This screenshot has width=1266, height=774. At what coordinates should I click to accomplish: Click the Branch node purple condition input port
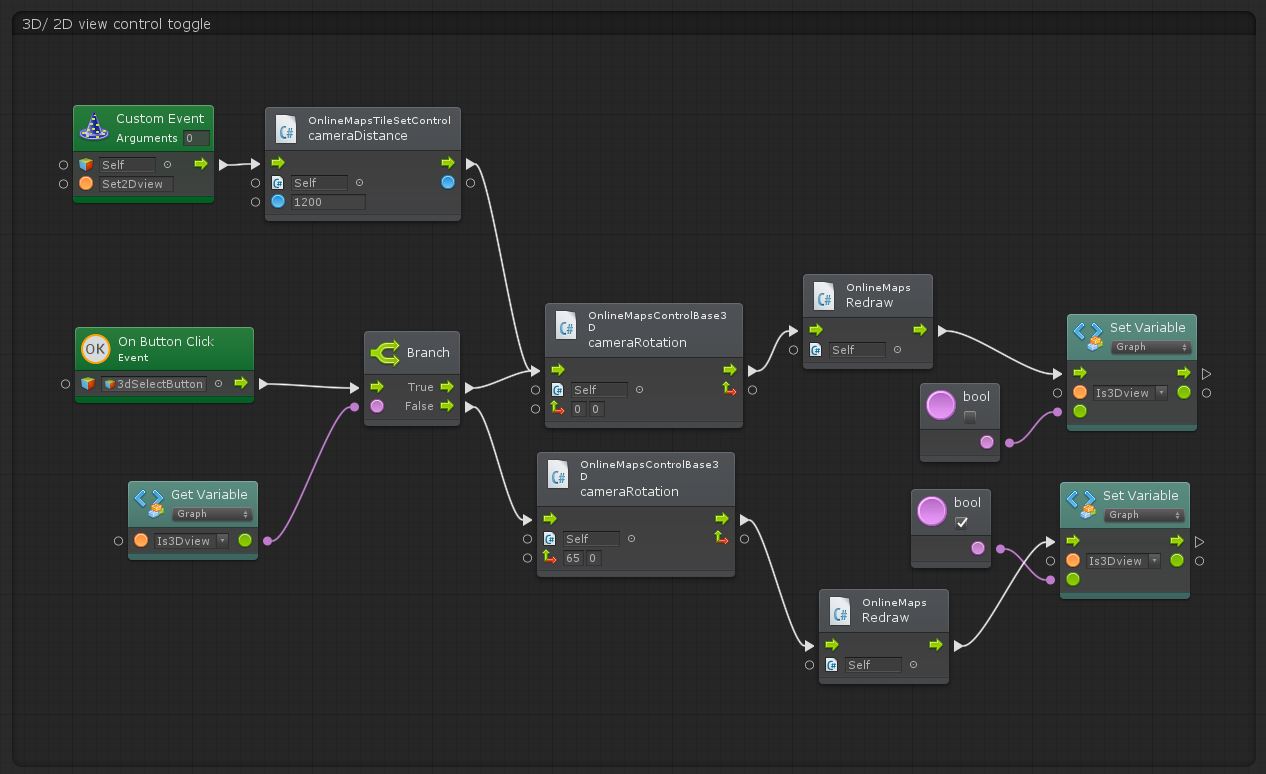pos(377,406)
